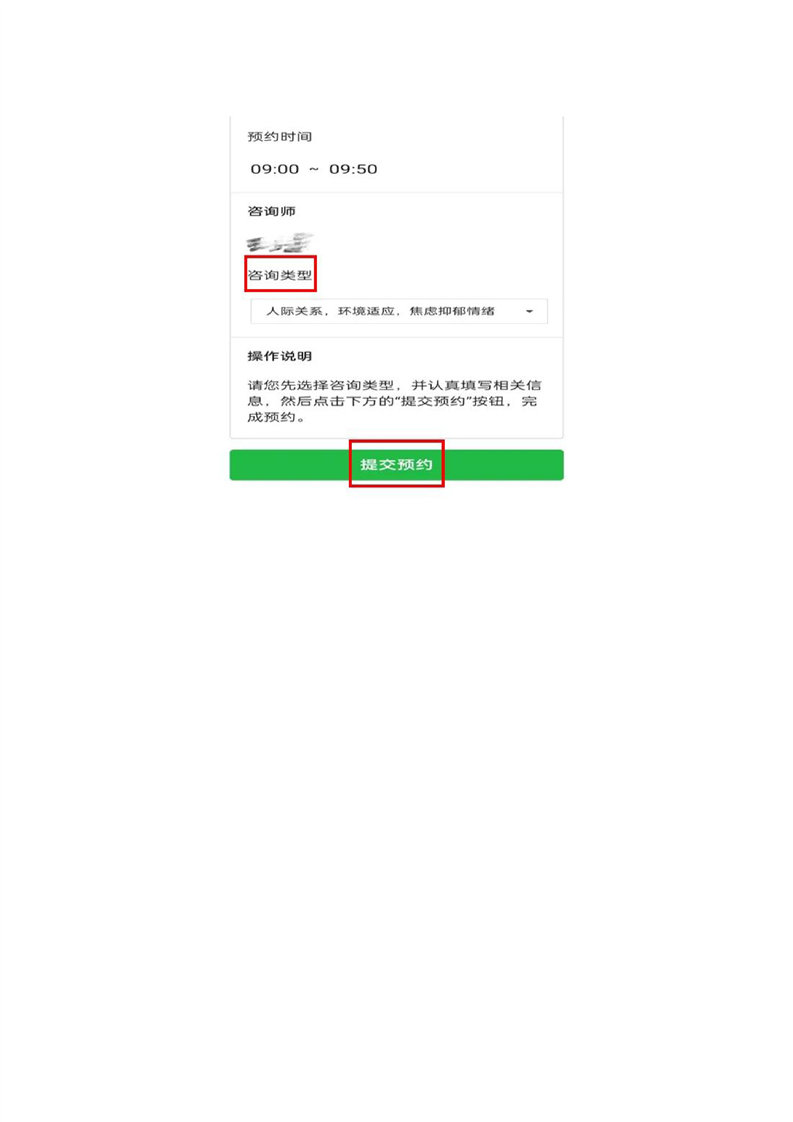Click 环境适应 text in the type selector

(x=366, y=311)
